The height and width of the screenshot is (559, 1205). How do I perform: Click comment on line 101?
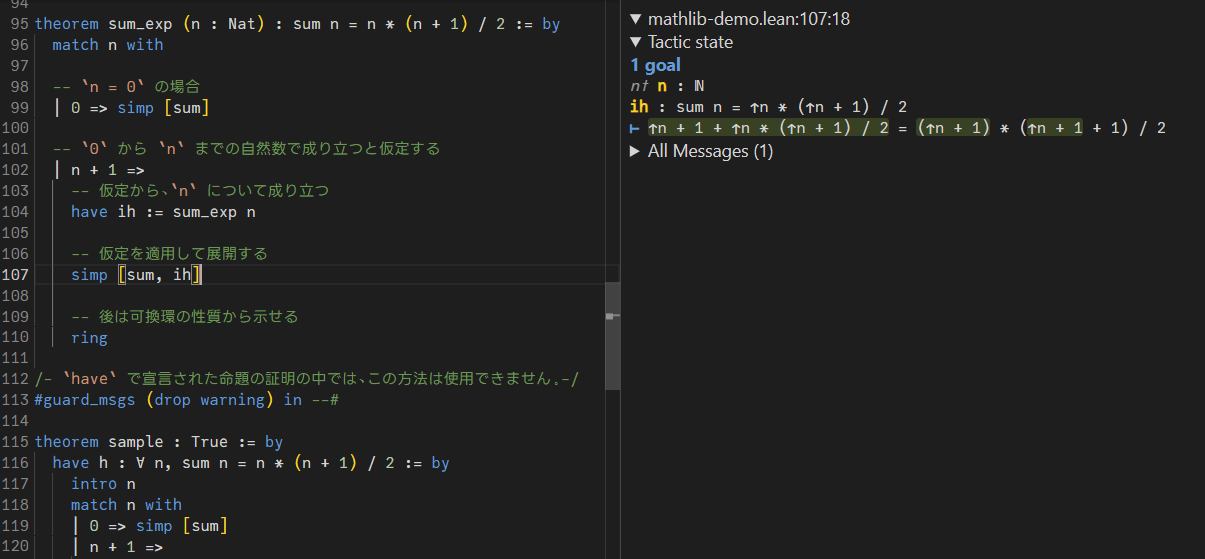[x=246, y=149]
